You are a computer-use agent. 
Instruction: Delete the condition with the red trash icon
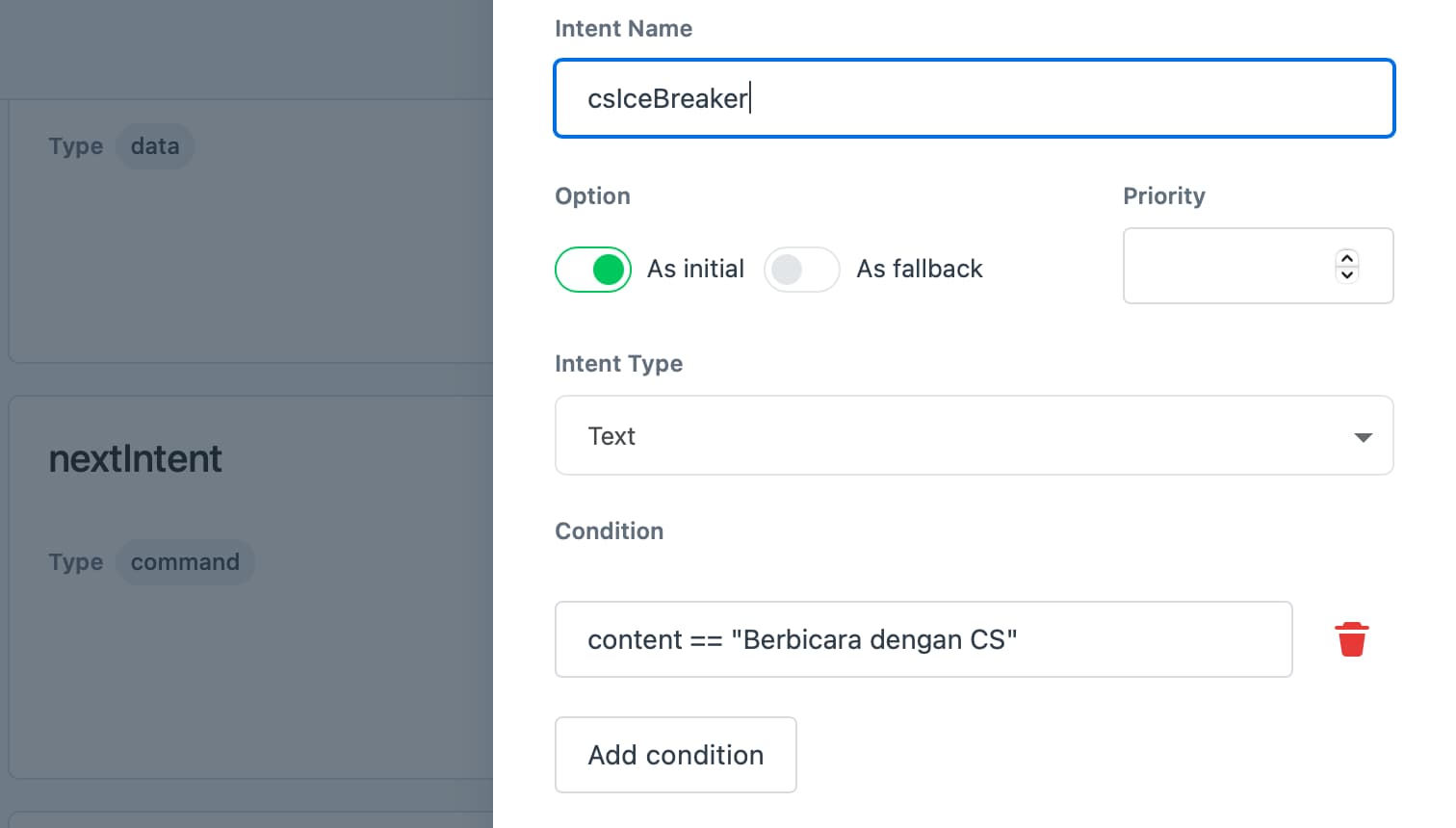(1351, 639)
